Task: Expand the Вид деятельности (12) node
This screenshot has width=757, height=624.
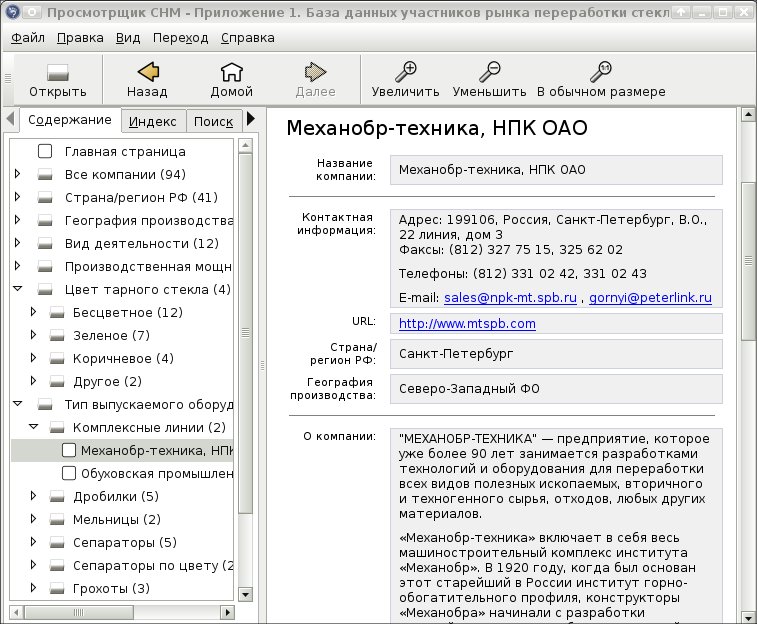Action: pos(17,243)
